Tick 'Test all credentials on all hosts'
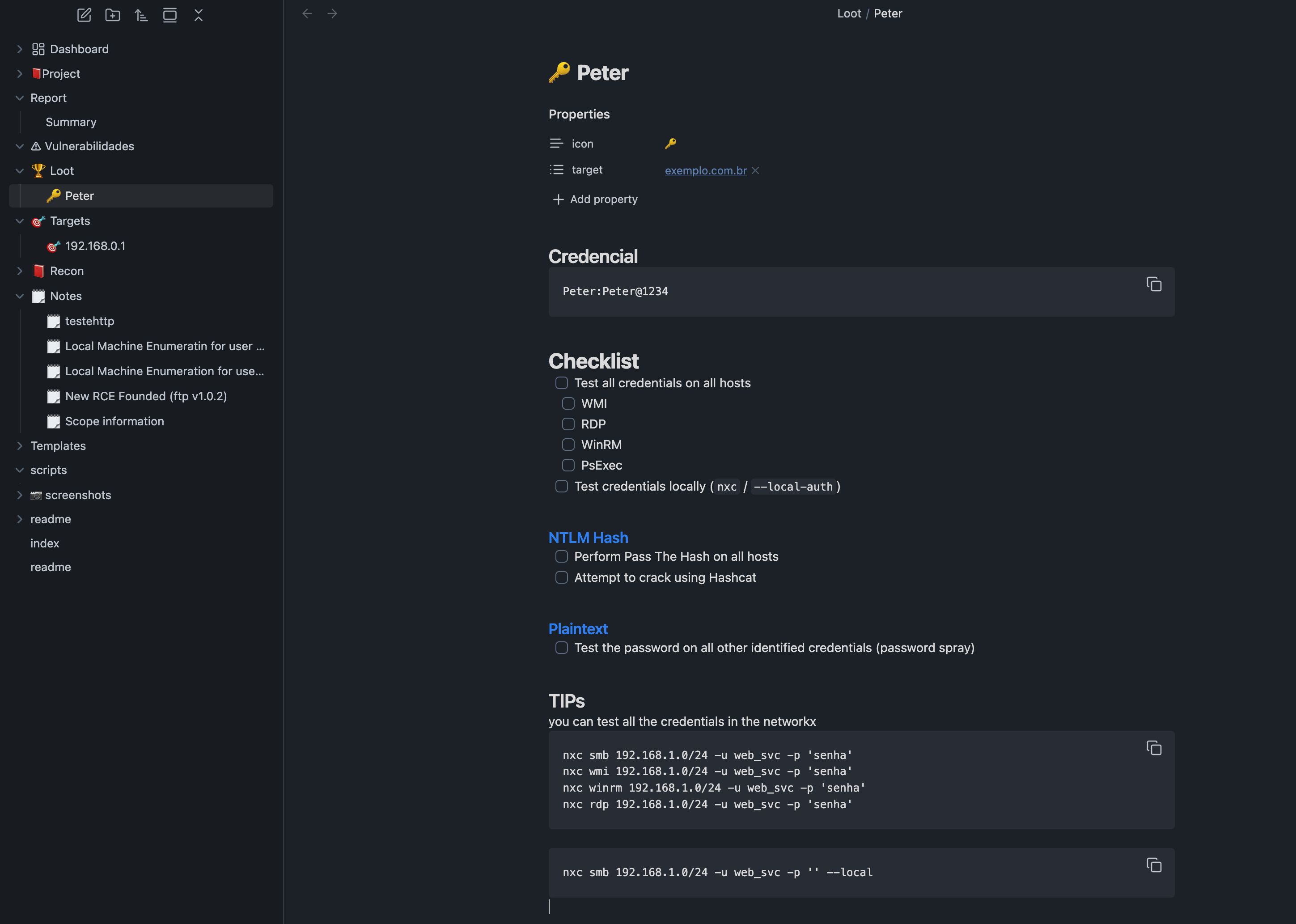 point(562,383)
